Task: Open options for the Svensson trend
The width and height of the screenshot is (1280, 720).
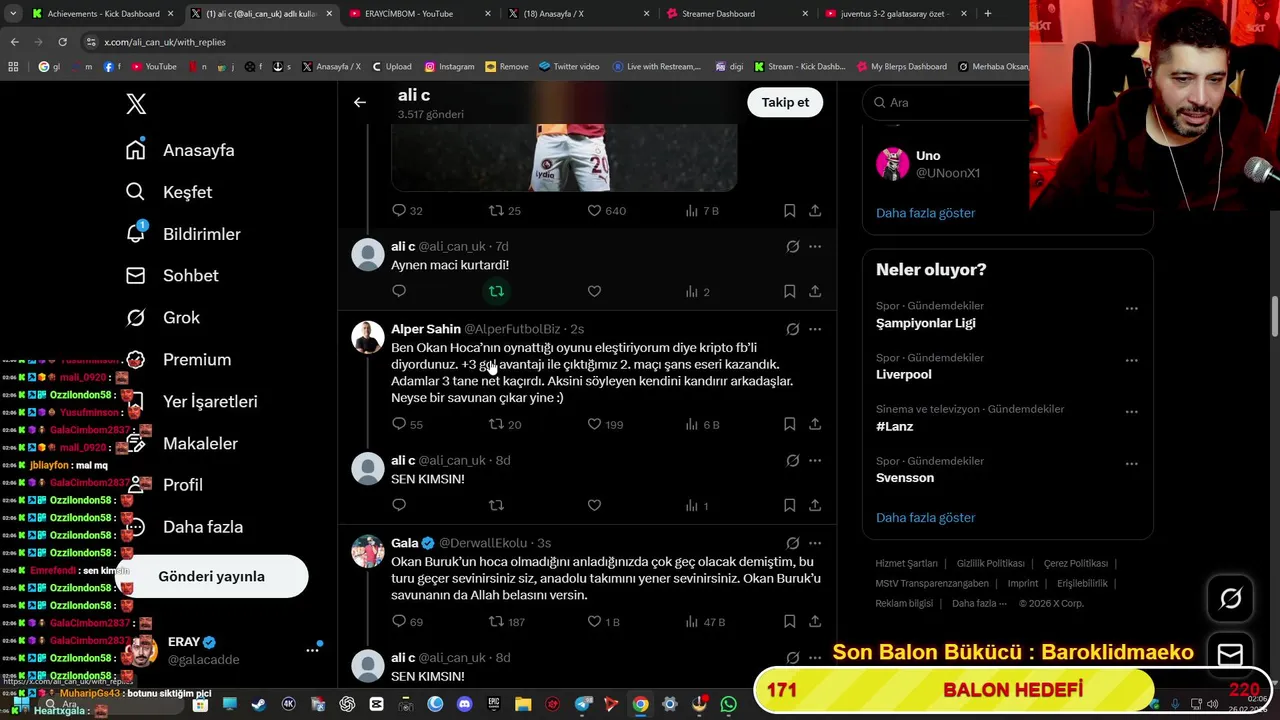Action: (1131, 464)
